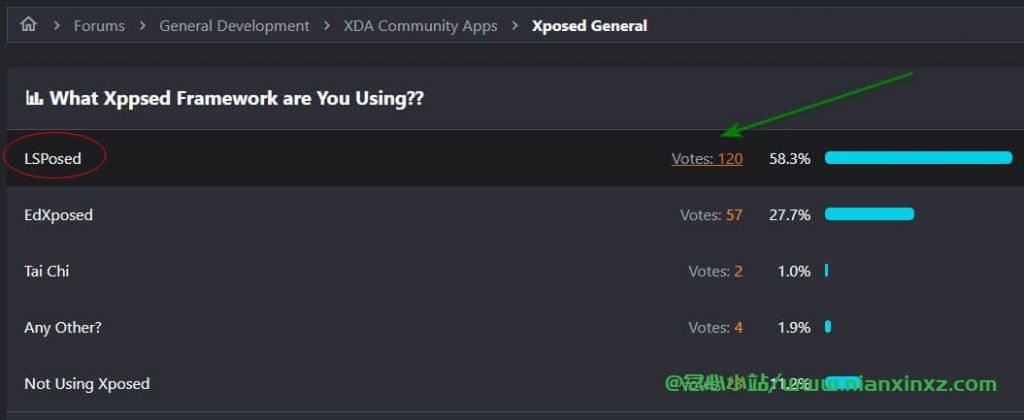Click the poll bar-chart icon beside title

[x=34, y=99]
